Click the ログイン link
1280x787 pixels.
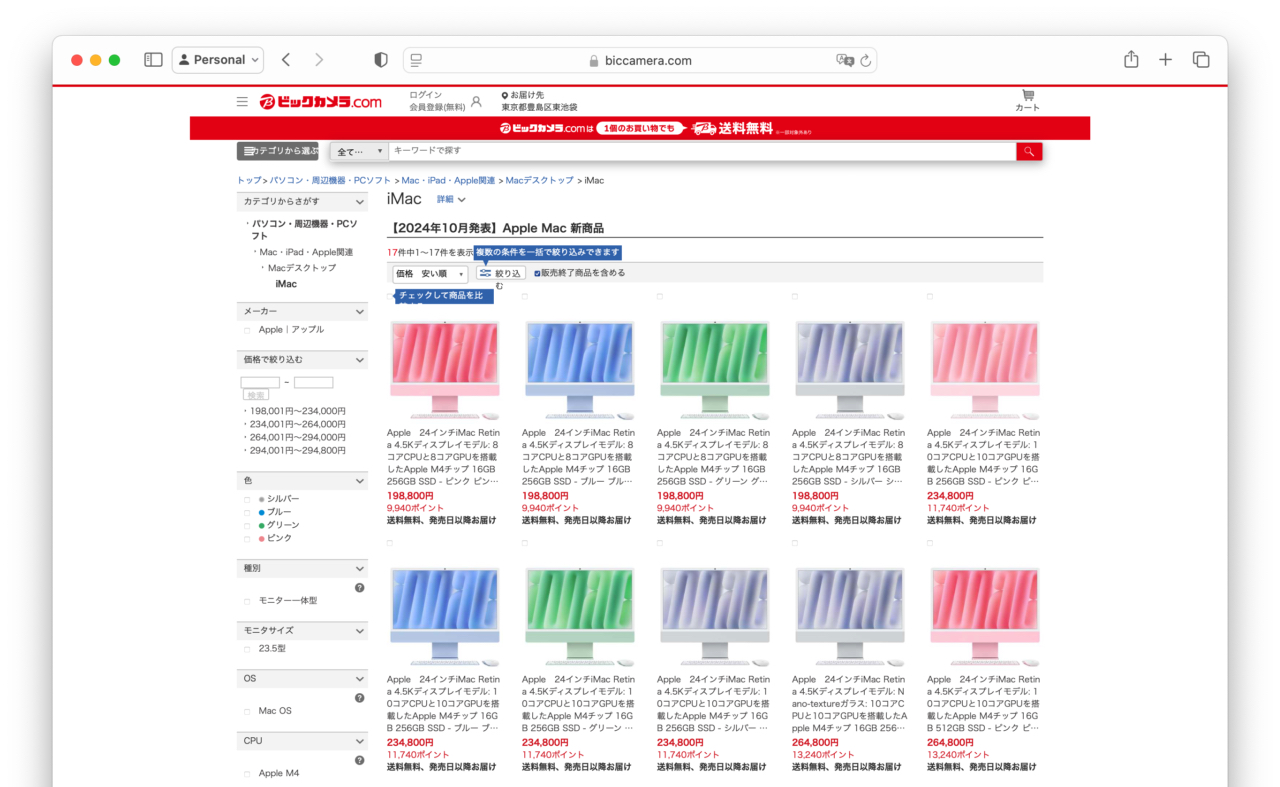point(425,95)
